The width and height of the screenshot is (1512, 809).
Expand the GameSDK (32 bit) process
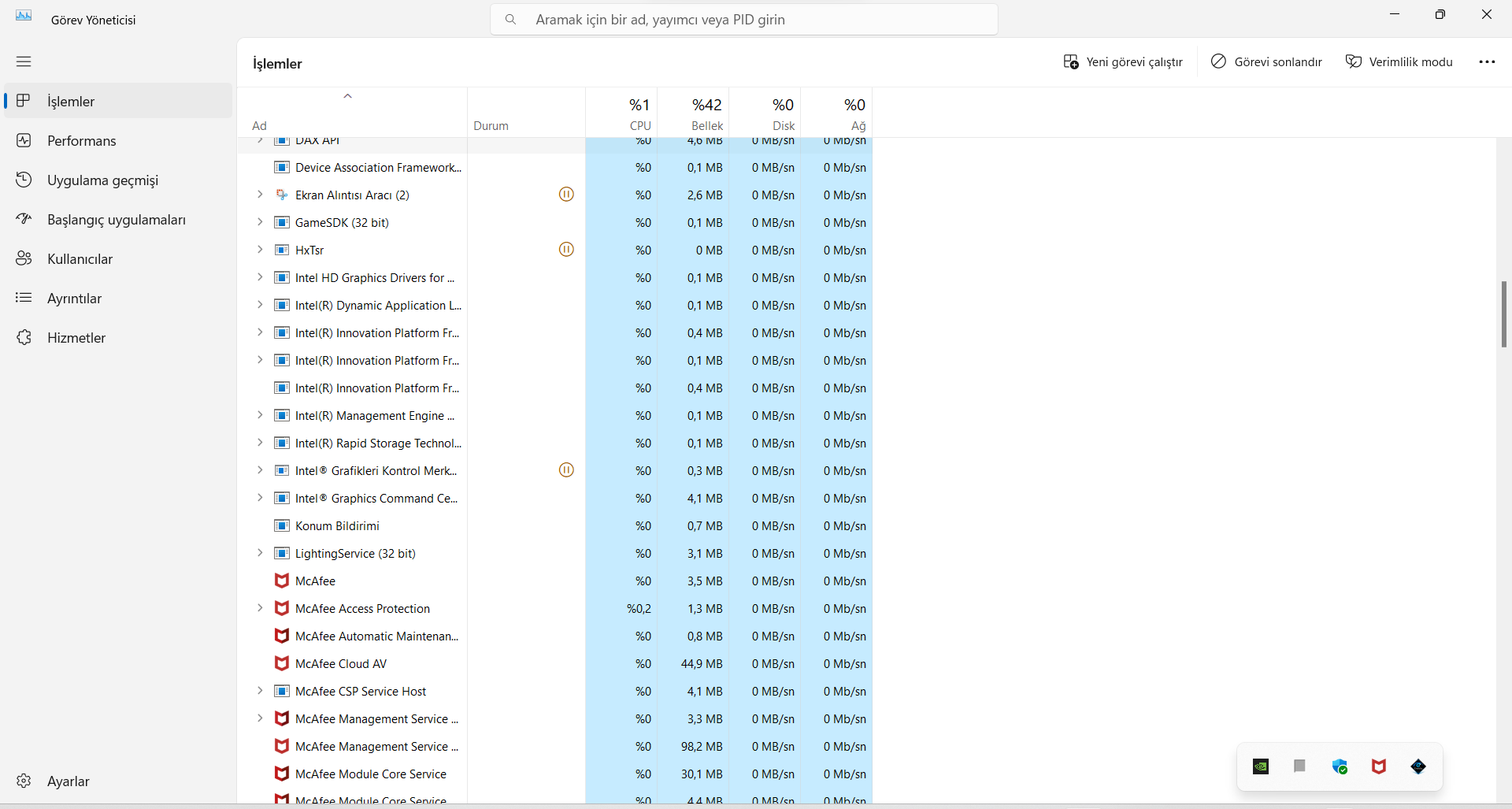pos(260,222)
